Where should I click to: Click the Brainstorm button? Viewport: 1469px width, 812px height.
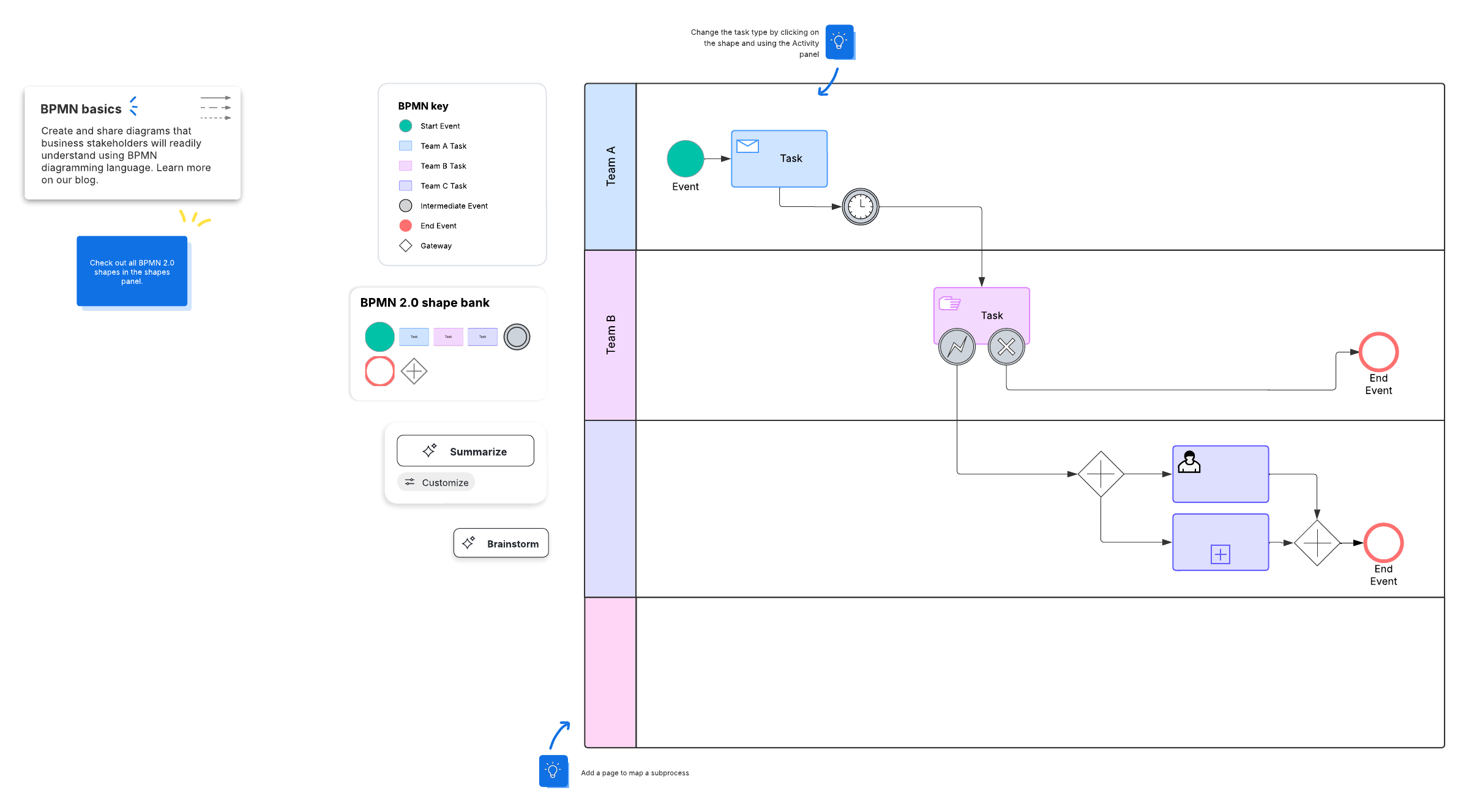tap(501, 543)
